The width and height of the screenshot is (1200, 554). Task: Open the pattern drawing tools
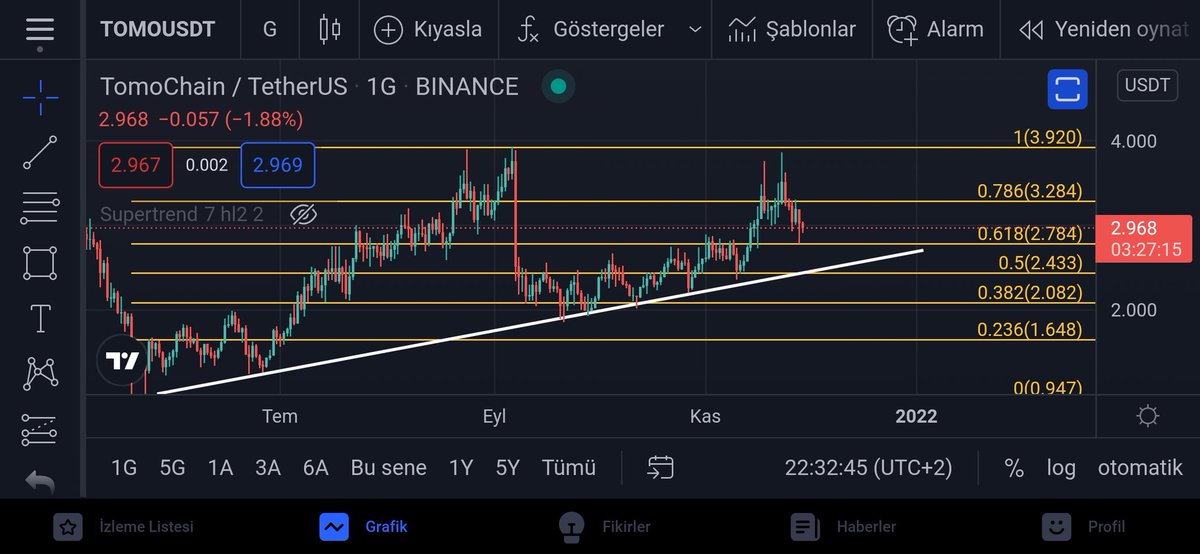[x=40, y=374]
